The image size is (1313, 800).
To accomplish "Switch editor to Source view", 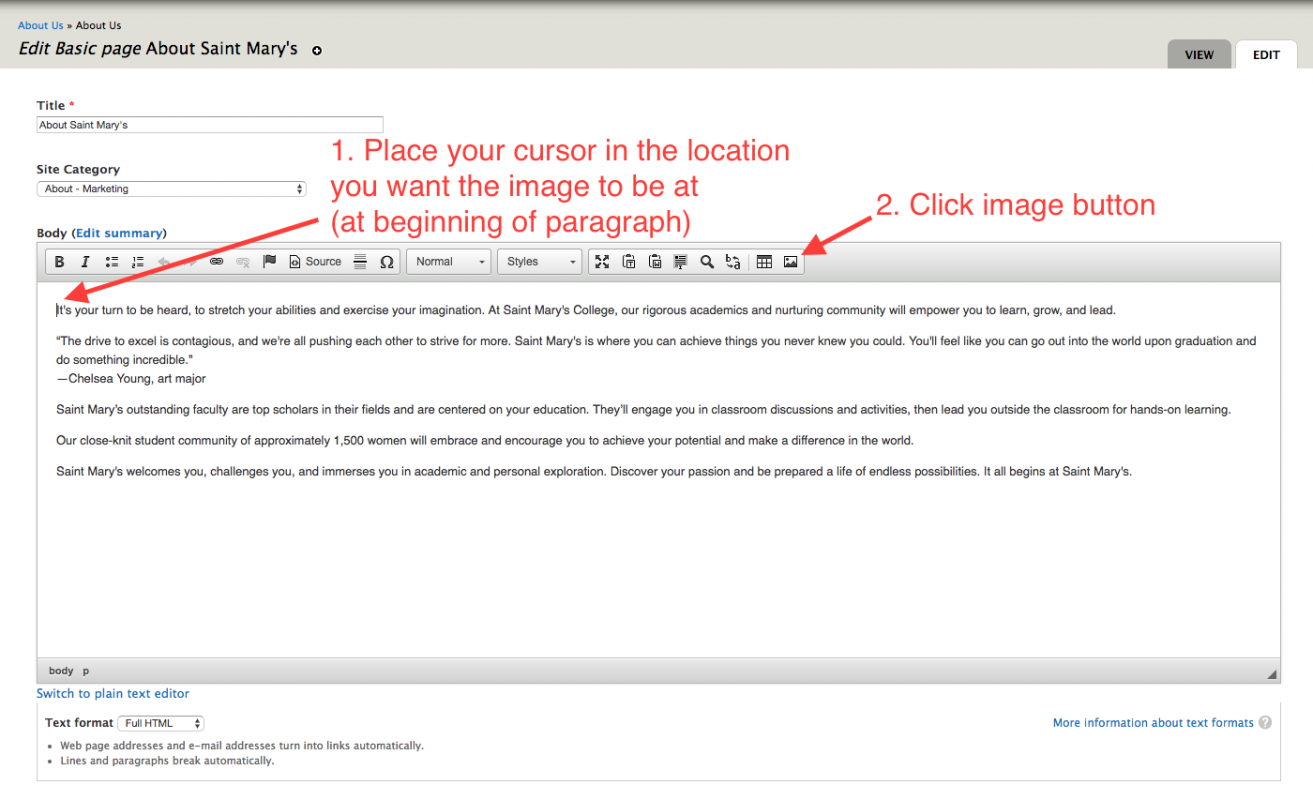I will (315, 262).
